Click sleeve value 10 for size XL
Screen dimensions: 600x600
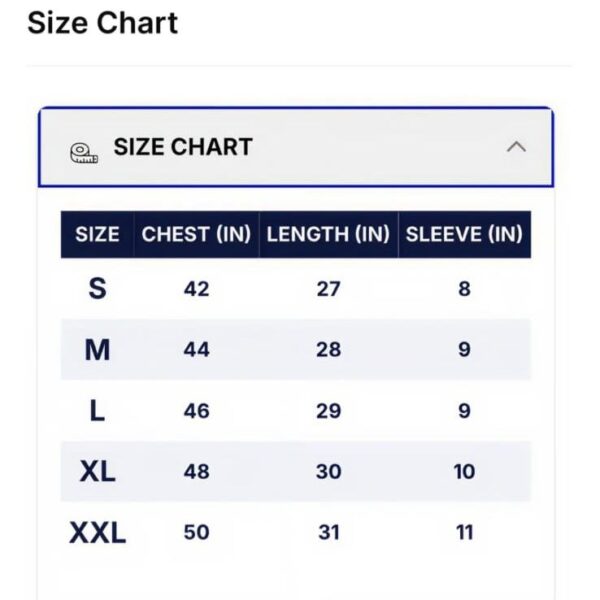pos(464,471)
